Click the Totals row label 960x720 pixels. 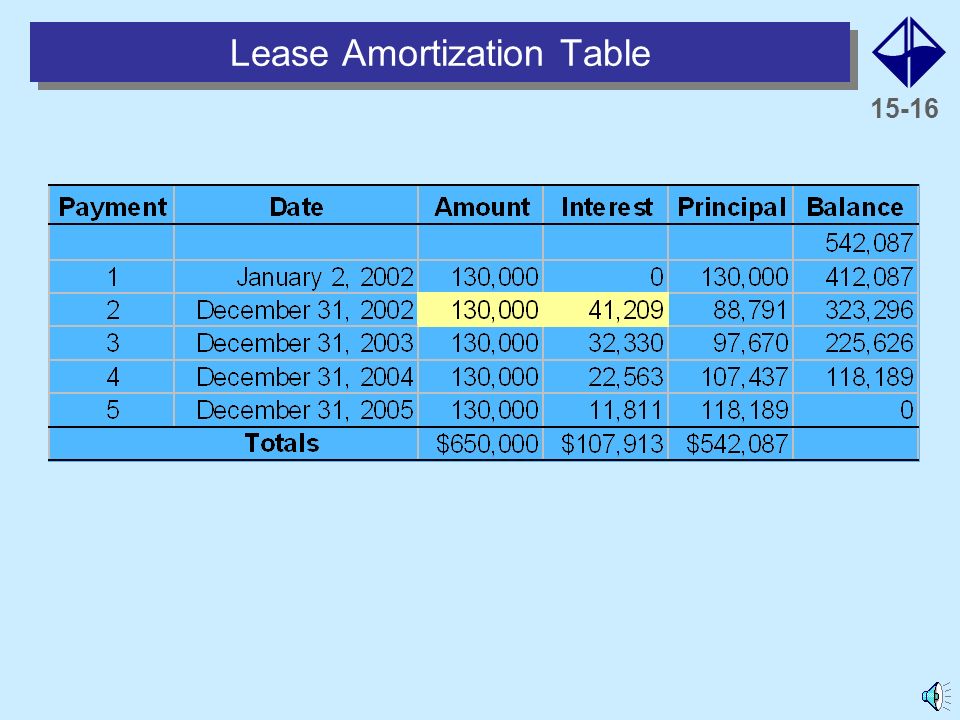tap(282, 443)
